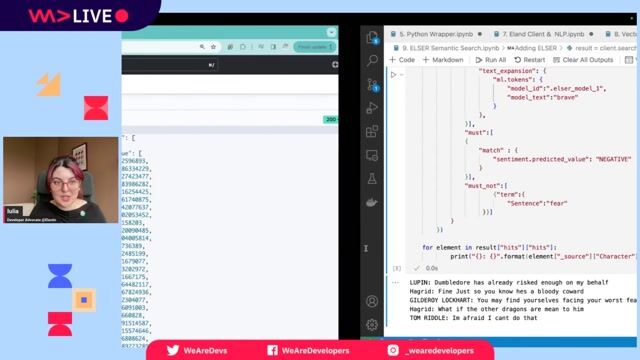Switch to 5. Python Wrapper.ipynb tab
Viewport: 640px width, 360px height.
(436, 34)
